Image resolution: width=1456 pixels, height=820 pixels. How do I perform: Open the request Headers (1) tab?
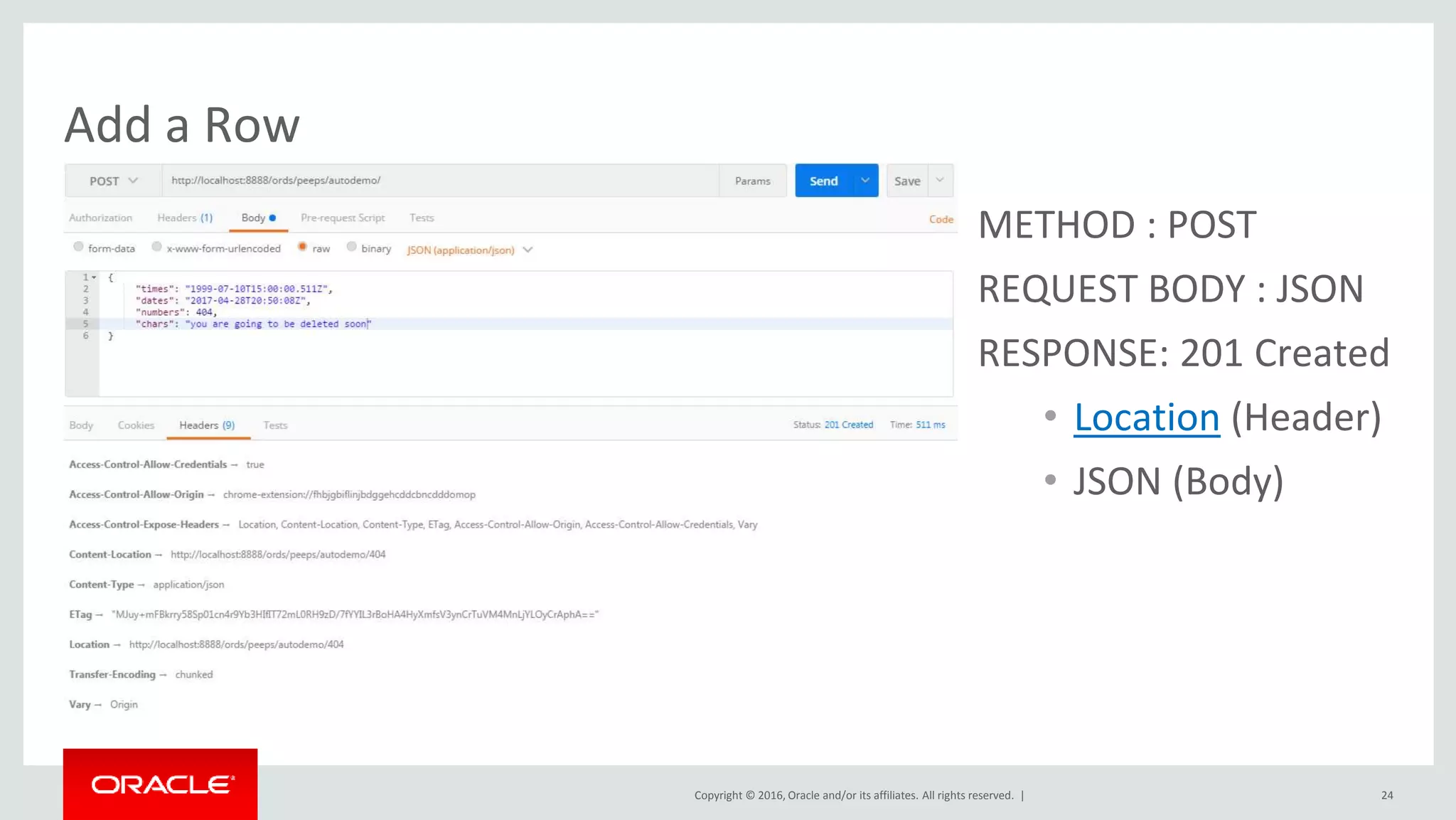coord(184,218)
